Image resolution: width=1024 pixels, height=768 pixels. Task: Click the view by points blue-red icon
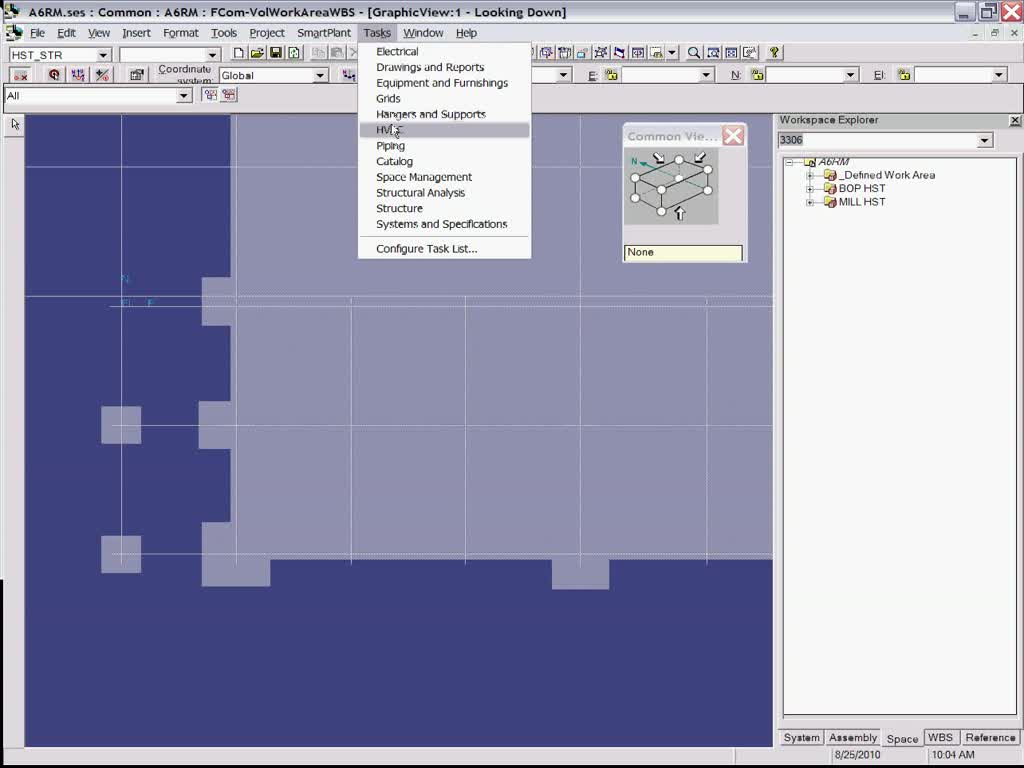[619, 53]
